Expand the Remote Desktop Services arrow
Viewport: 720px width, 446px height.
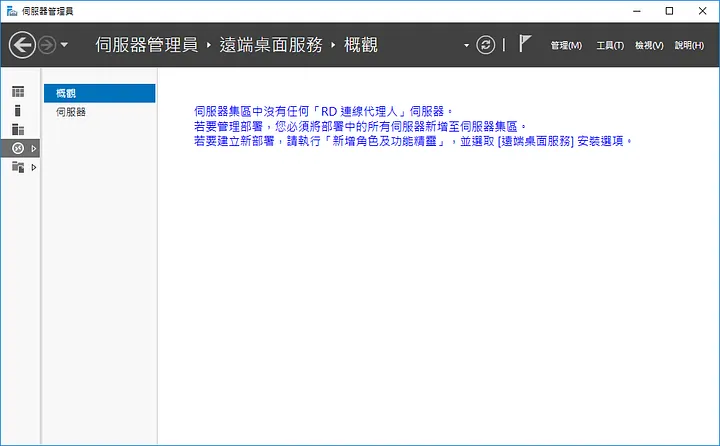[34, 148]
